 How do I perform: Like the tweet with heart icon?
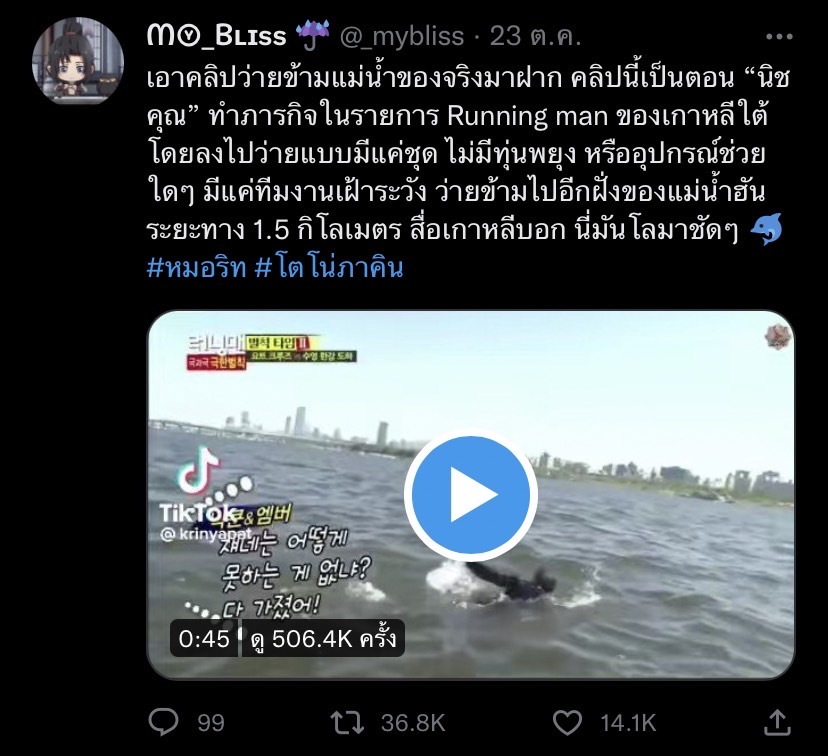[x=567, y=723]
